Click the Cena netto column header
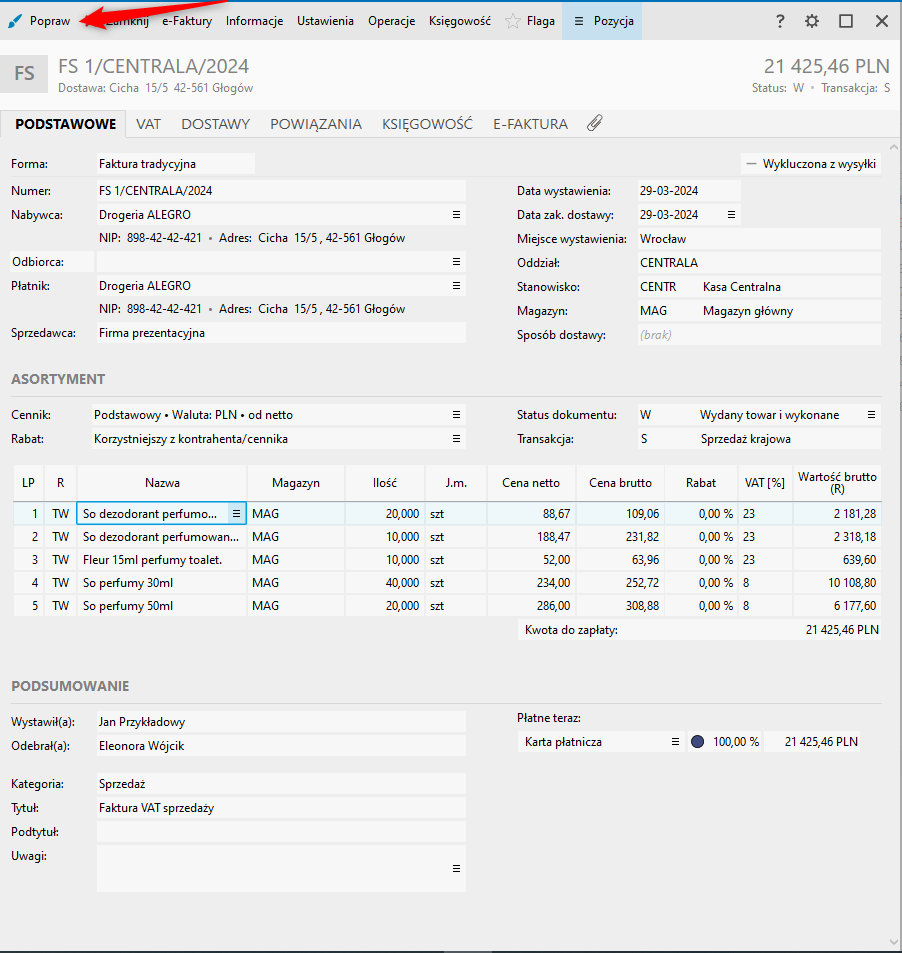Viewport: 902px width, 953px height. tap(531, 483)
